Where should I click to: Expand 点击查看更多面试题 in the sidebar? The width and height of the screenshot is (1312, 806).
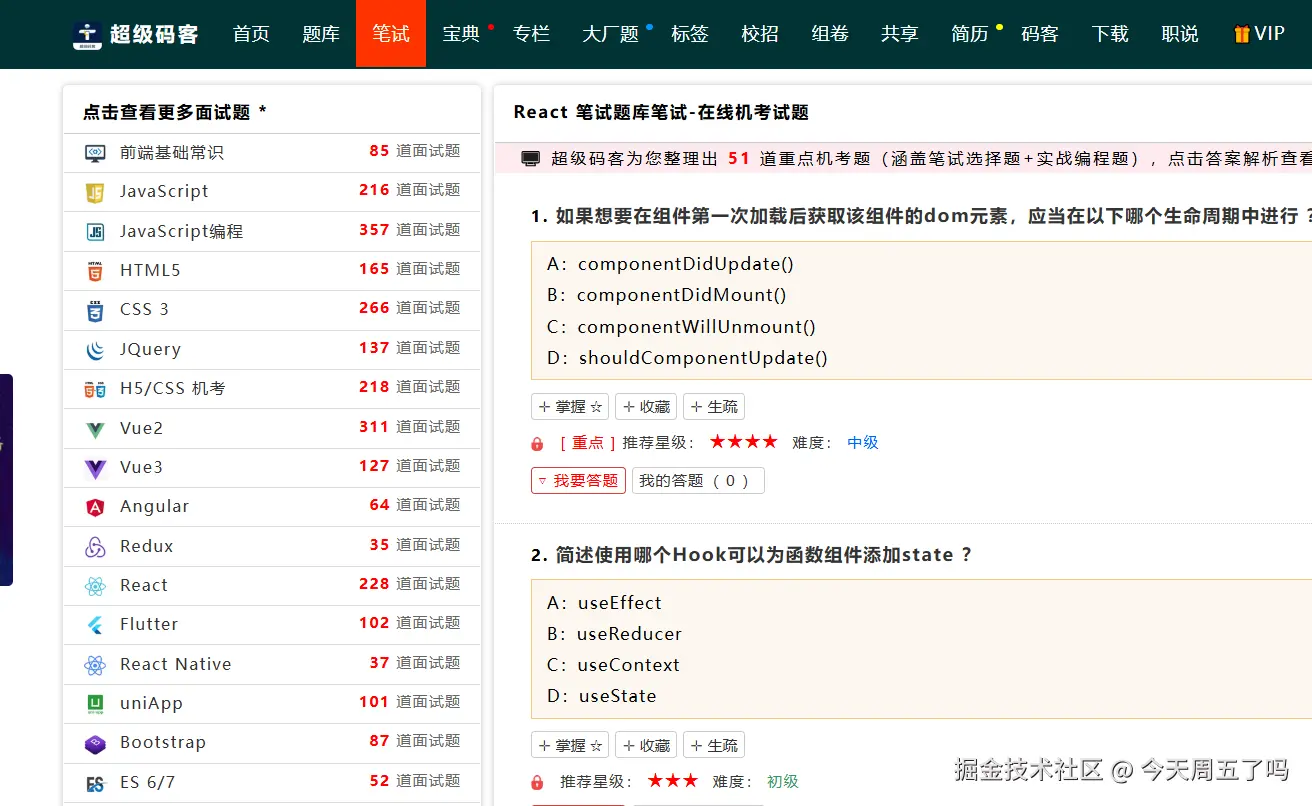coord(173,111)
